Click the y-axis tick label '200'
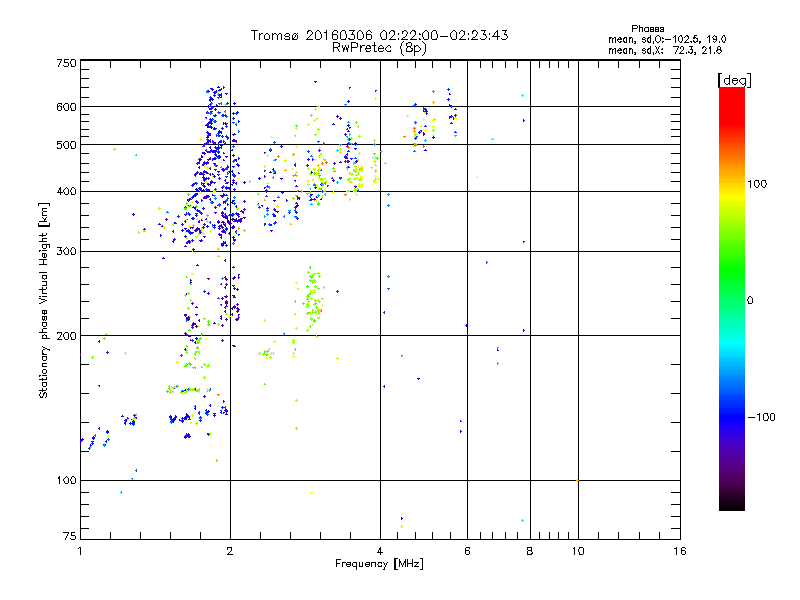This screenshot has width=800, height=600. point(66,336)
